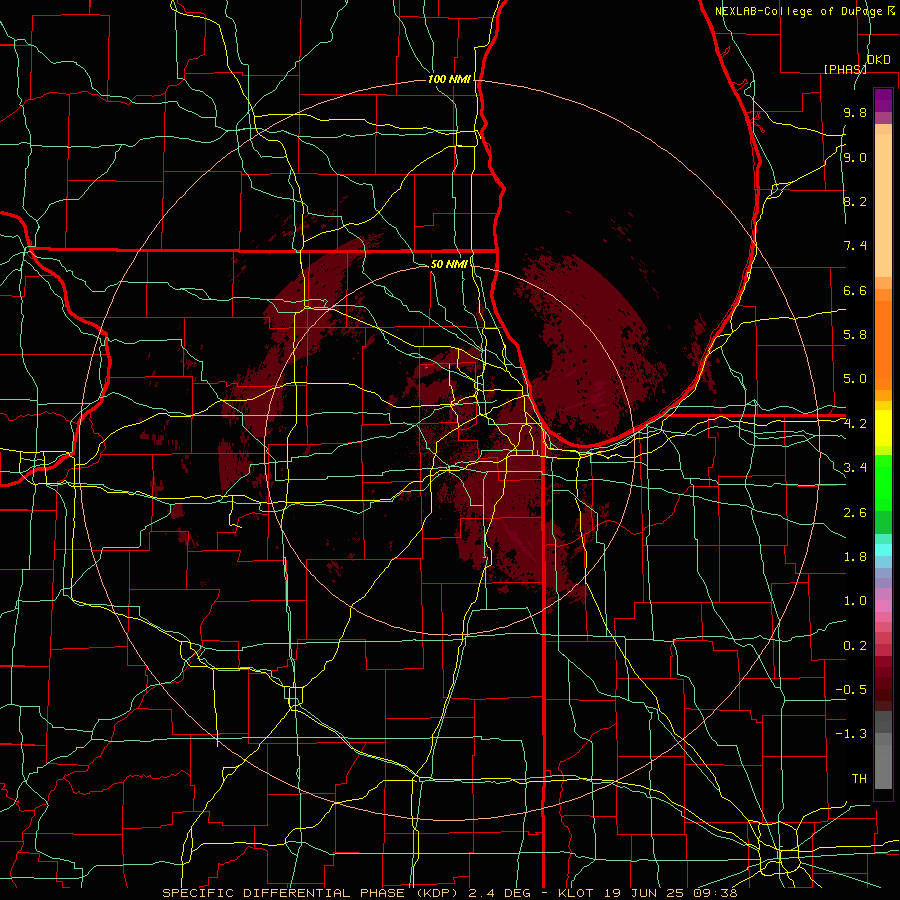Image resolution: width=900 pixels, height=900 pixels.
Task: Click the 8.2 scale value
Action: click(x=855, y=201)
